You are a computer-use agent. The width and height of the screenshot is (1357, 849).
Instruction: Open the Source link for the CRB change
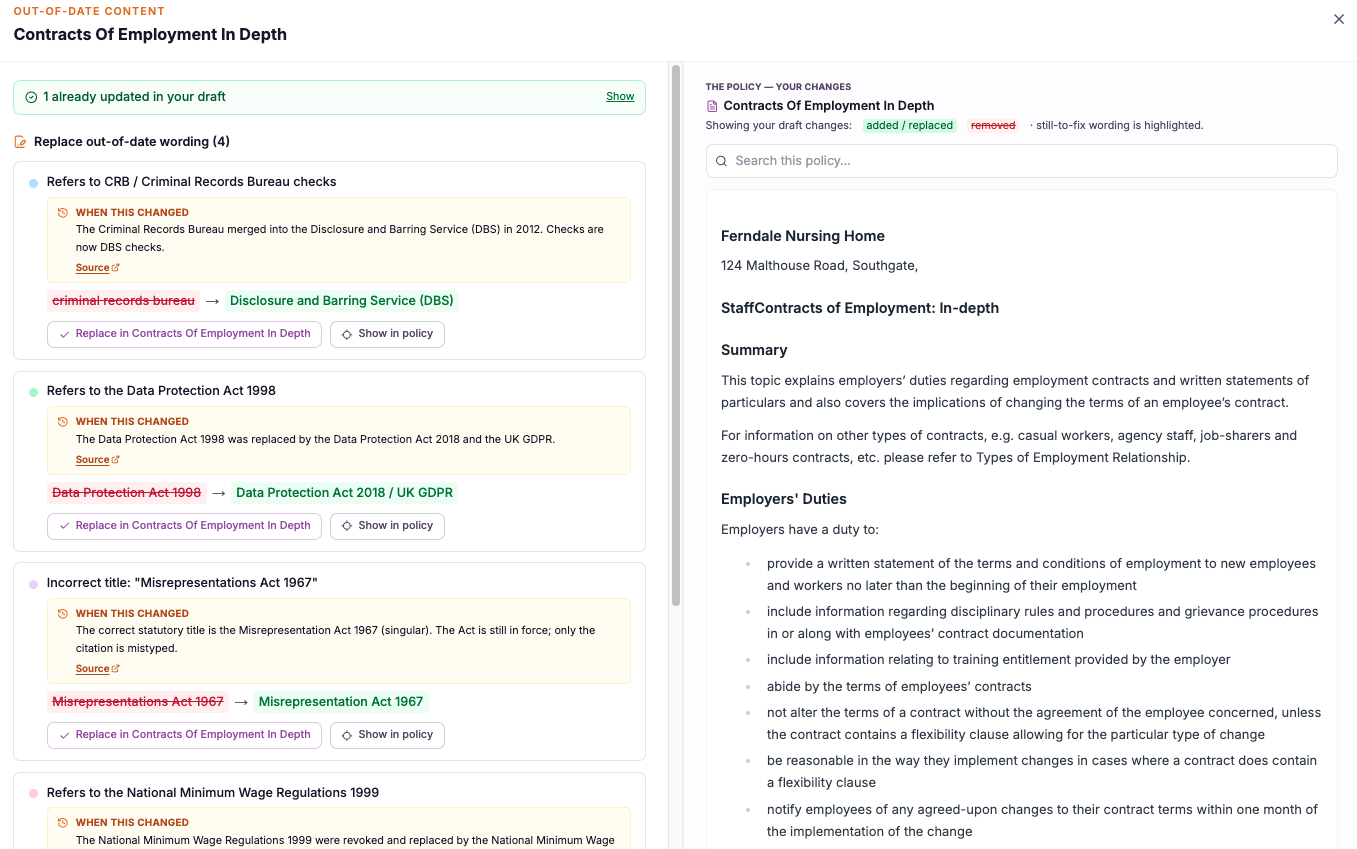97,268
